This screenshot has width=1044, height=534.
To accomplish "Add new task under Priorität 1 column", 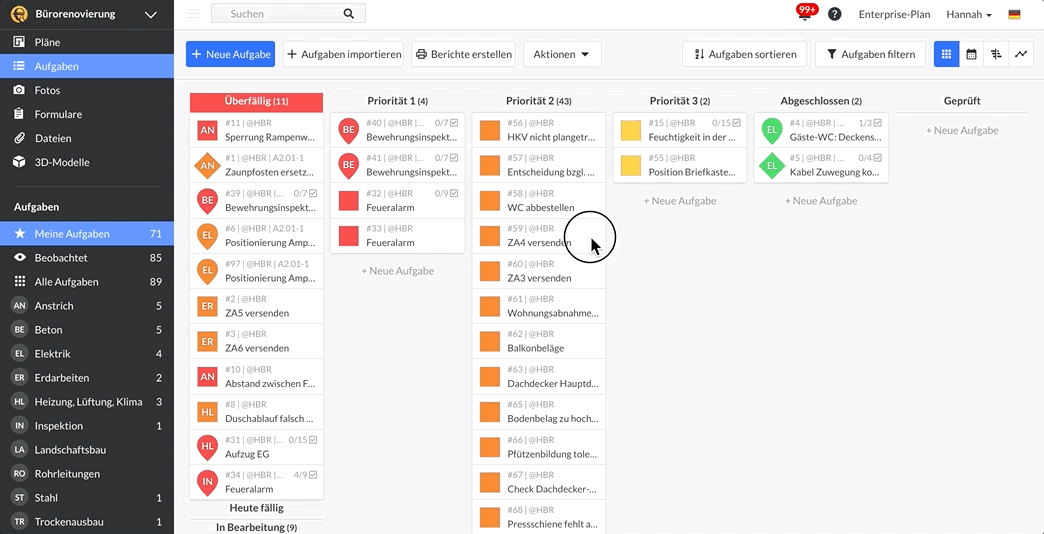I will point(397,271).
